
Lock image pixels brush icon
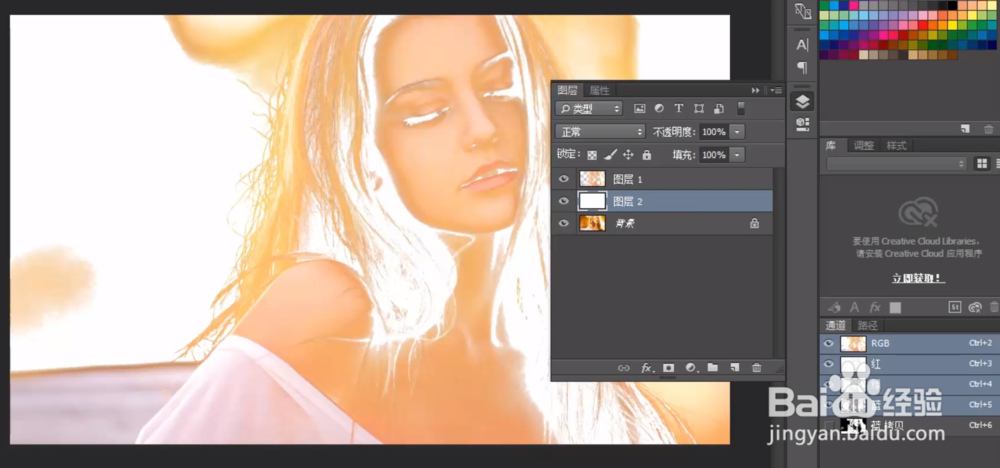tap(610, 154)
